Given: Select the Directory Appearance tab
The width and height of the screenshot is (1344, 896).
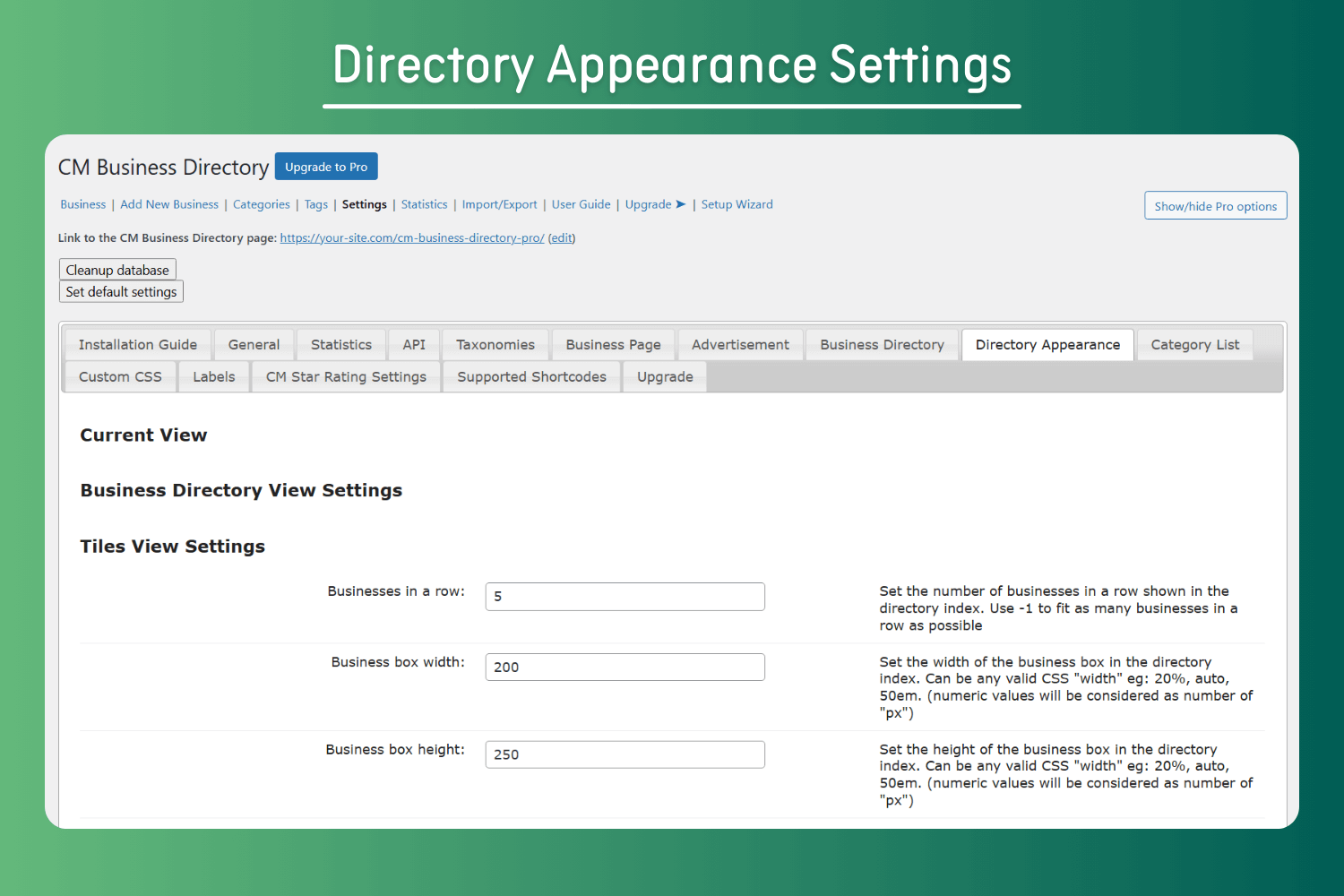Looking at the screenshot, I should click(1048, 345).
